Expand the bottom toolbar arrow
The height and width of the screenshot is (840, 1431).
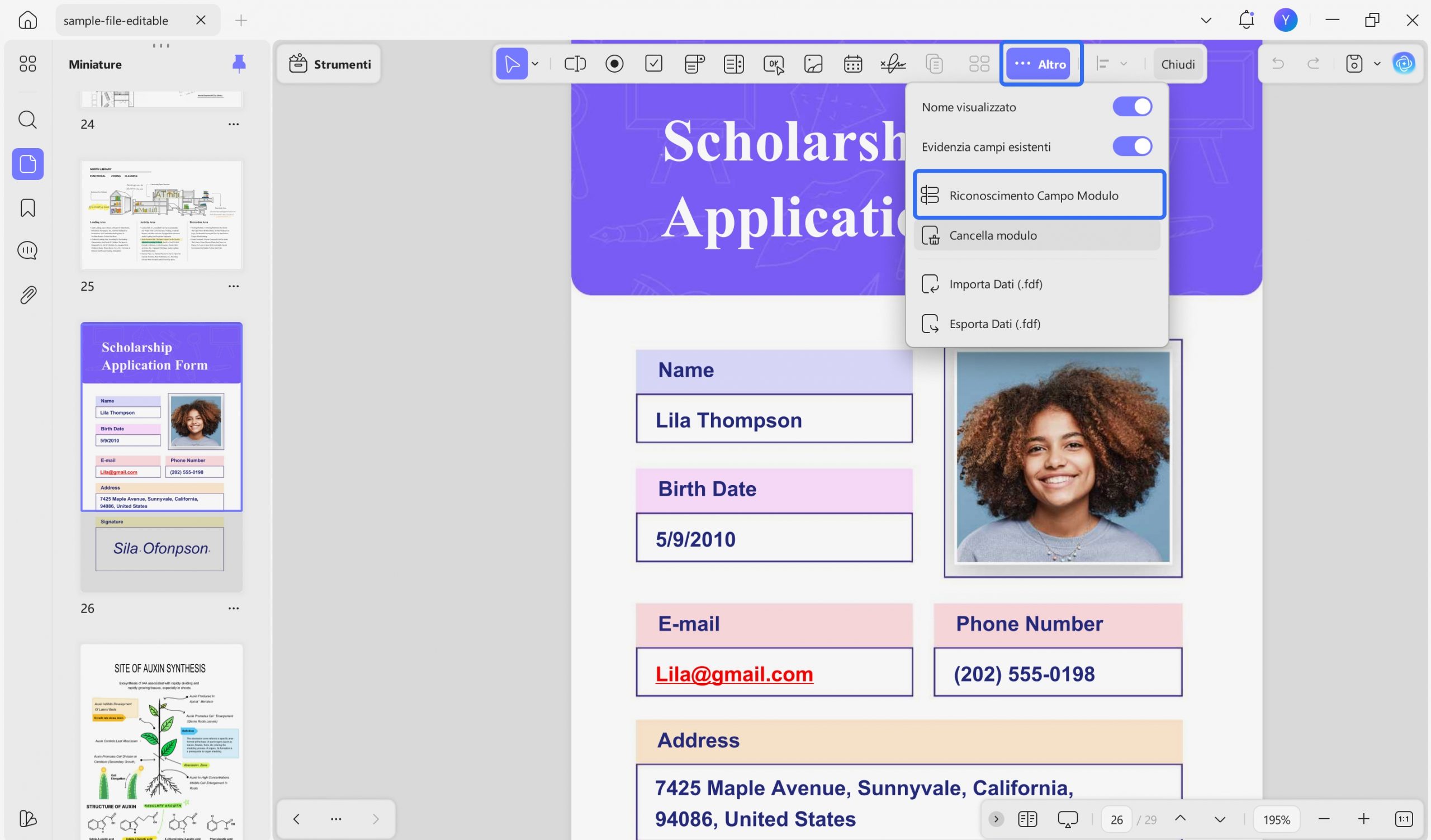pos(996,819)
